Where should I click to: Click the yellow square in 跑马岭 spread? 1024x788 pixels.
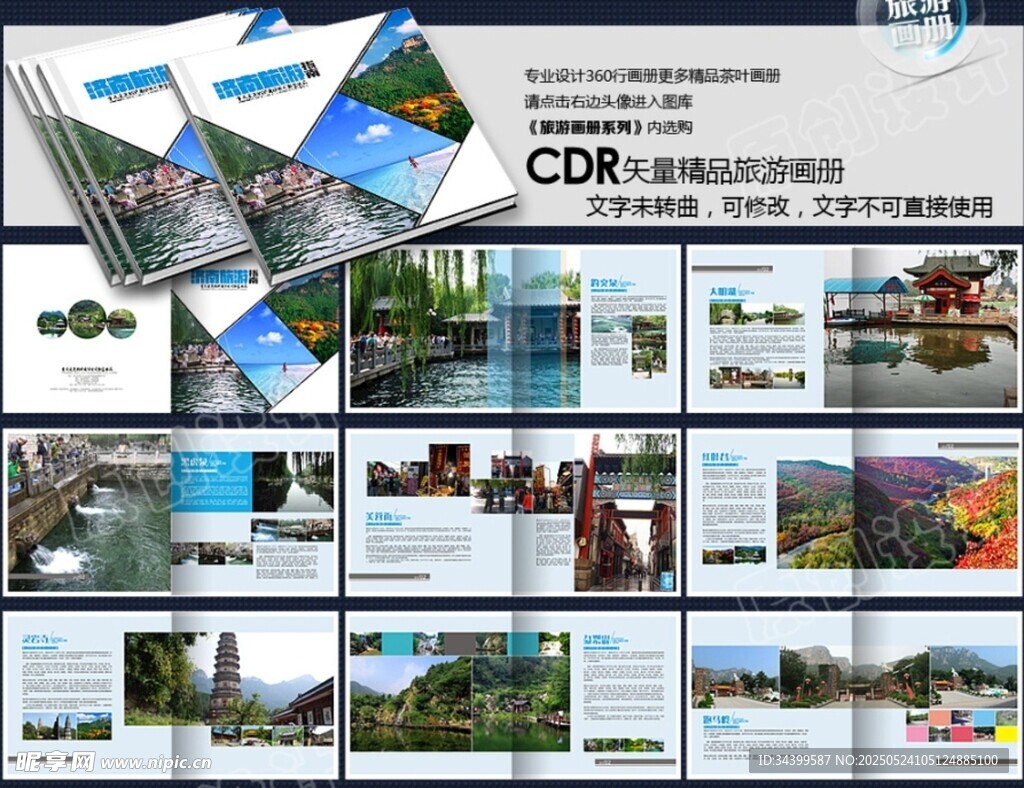tap(1006, 734)
